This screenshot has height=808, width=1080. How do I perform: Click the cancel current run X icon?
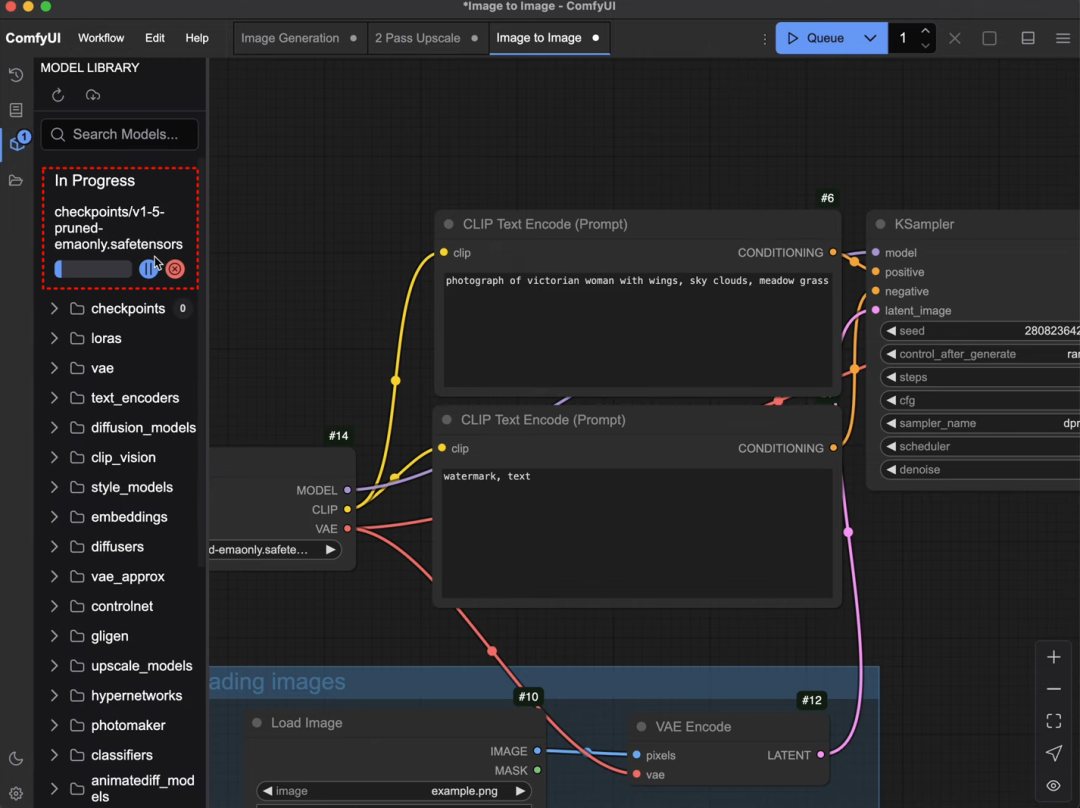955,38
